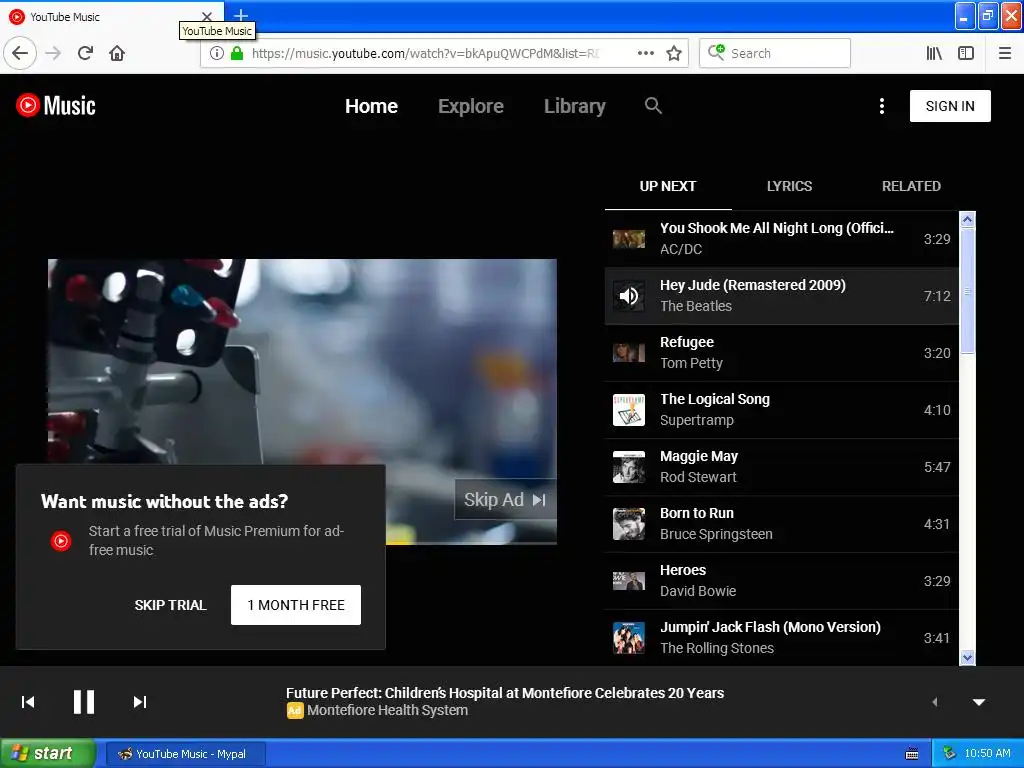Click the Safely Remove Hardware tray icon
The image size is (1024, 768).
(950, 754)
